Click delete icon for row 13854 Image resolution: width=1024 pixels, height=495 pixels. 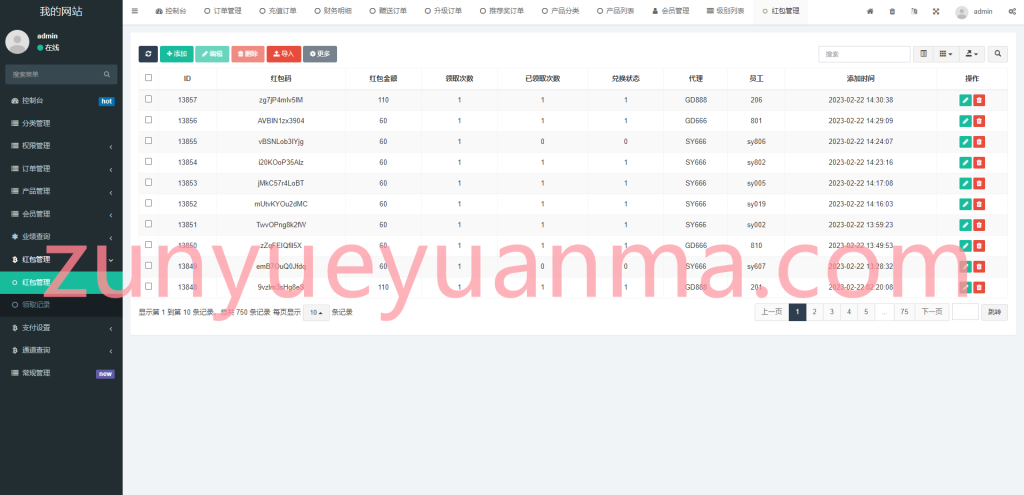pyautogui.click(x=979, y=163)
